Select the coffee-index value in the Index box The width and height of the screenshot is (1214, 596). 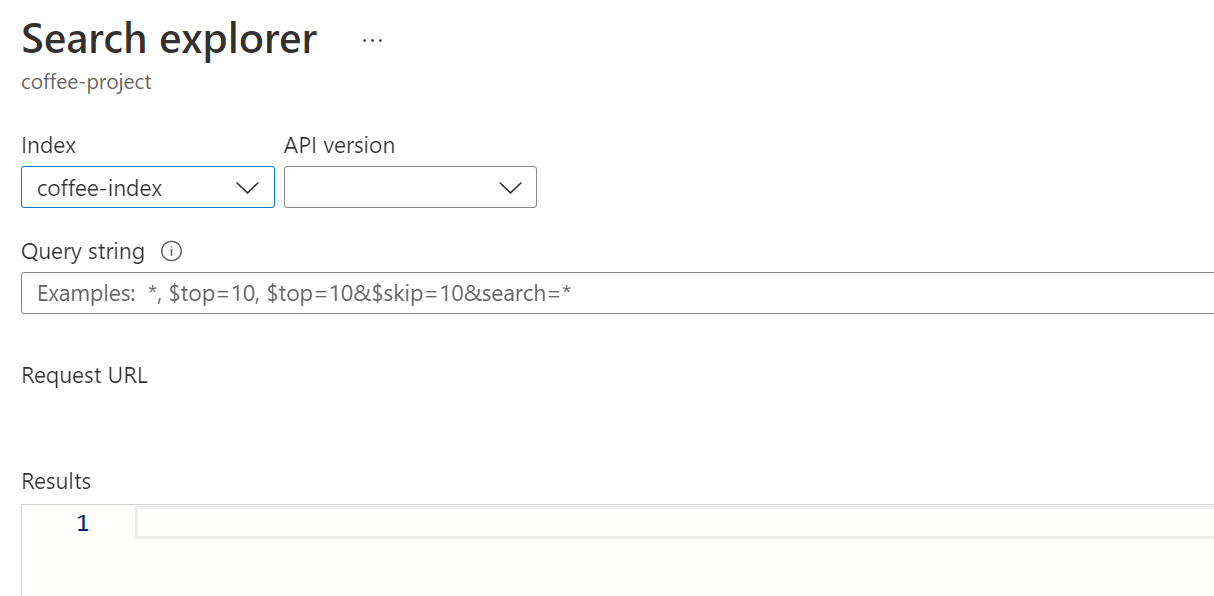tap(100, 188)
